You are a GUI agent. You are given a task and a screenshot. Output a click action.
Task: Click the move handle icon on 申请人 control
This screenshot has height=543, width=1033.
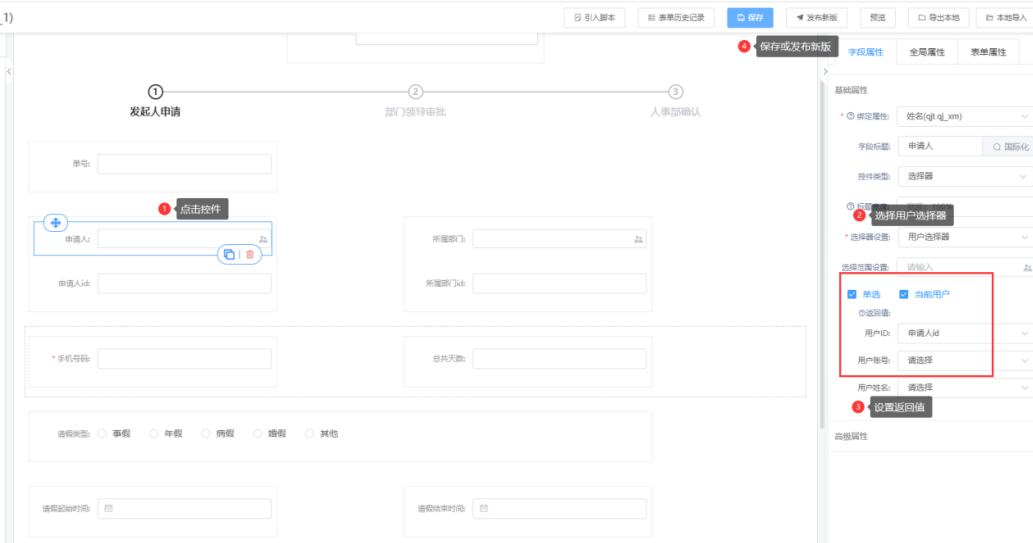click(x=55, y=223)
